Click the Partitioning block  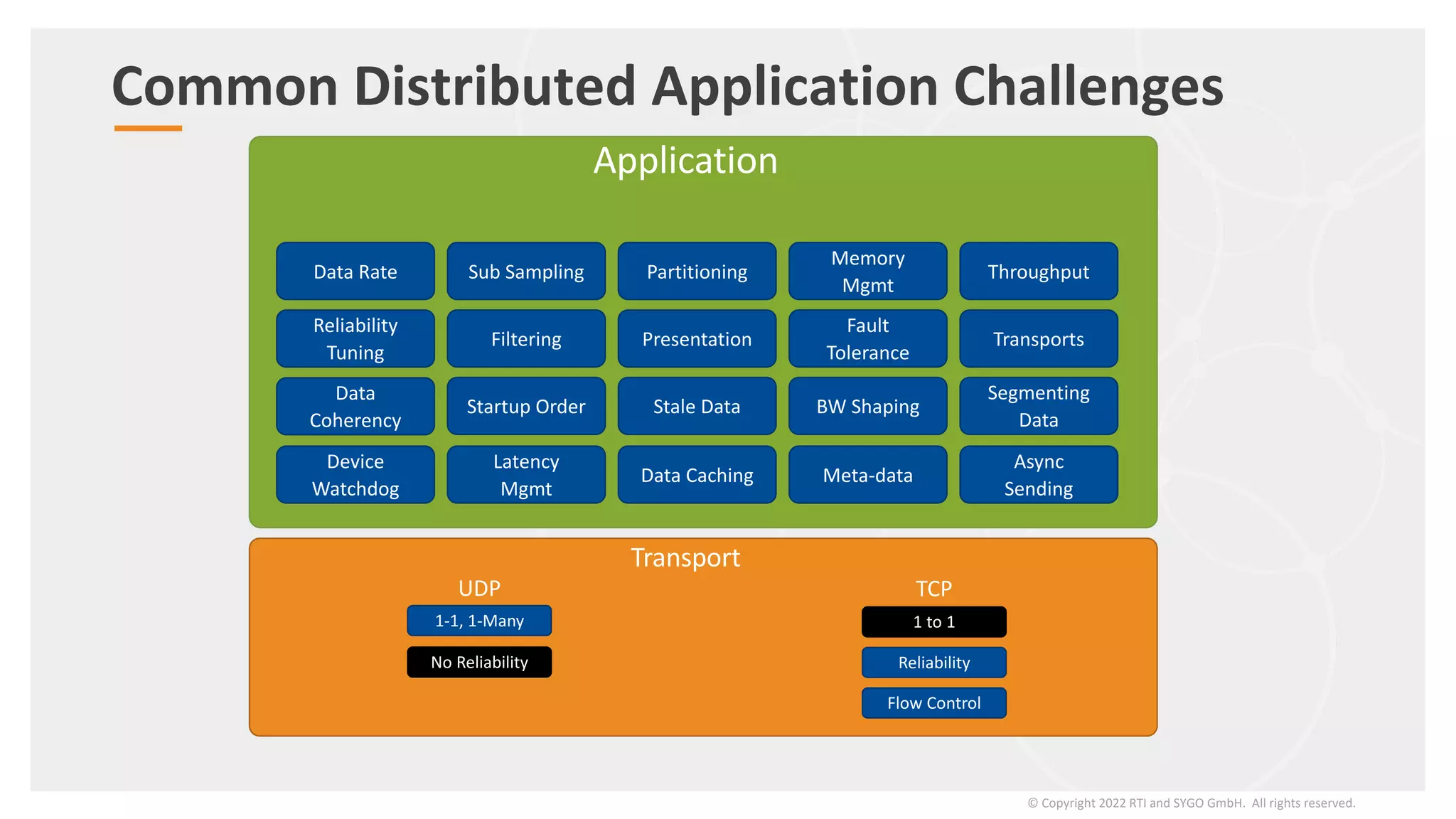697,271
